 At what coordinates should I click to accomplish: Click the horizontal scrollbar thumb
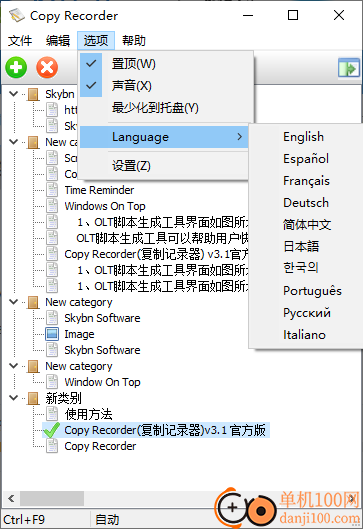point(52,498)
